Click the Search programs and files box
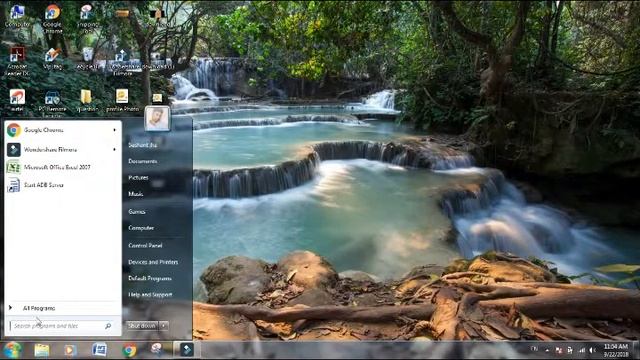This screenshot has height=360, width=640. 61,326
